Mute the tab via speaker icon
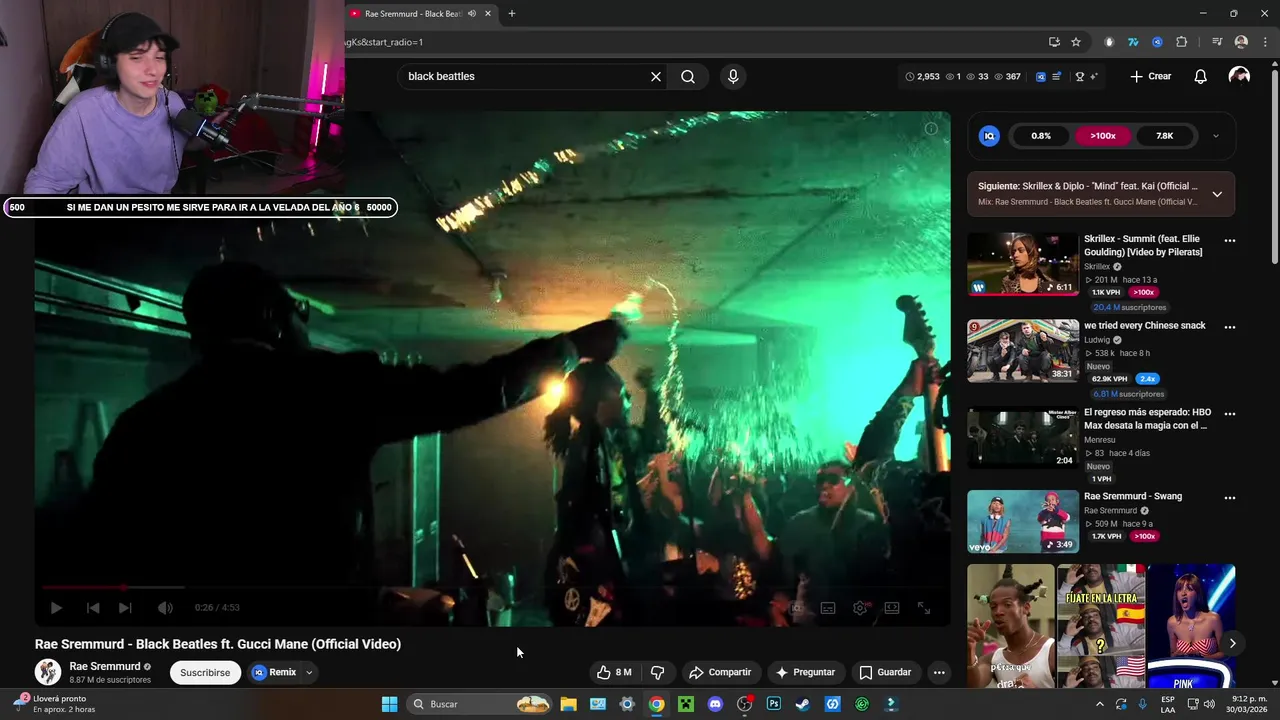This screenshot has height=720, width=1280. point(472,13)
